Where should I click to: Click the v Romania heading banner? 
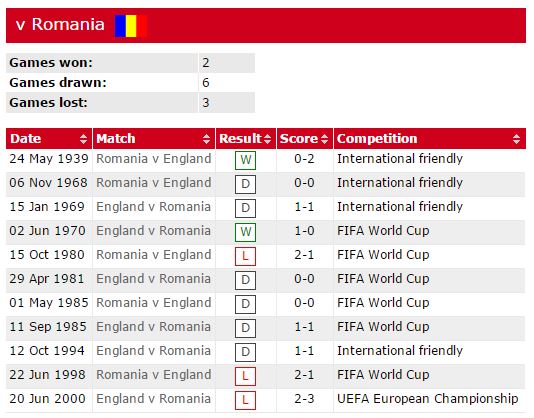266,26
